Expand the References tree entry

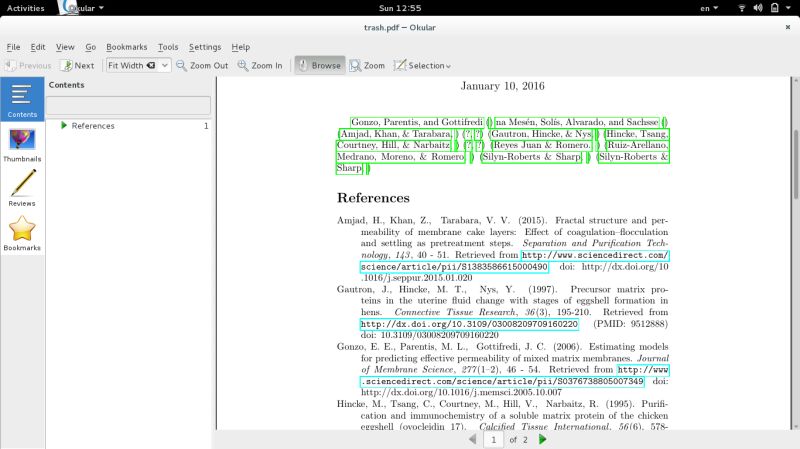coord(64,126)
